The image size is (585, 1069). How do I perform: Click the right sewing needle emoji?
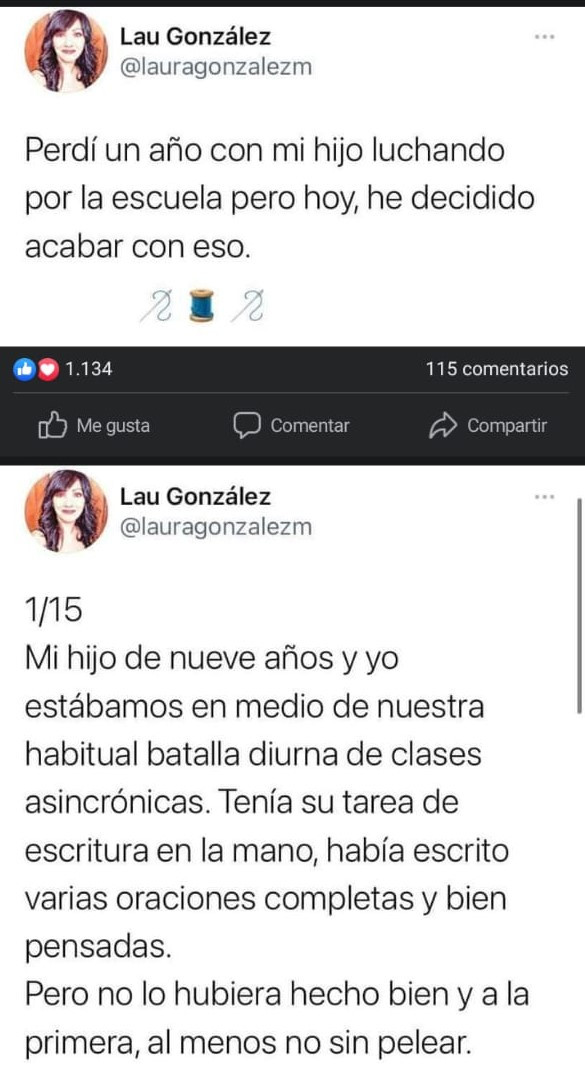click(248, 305)
